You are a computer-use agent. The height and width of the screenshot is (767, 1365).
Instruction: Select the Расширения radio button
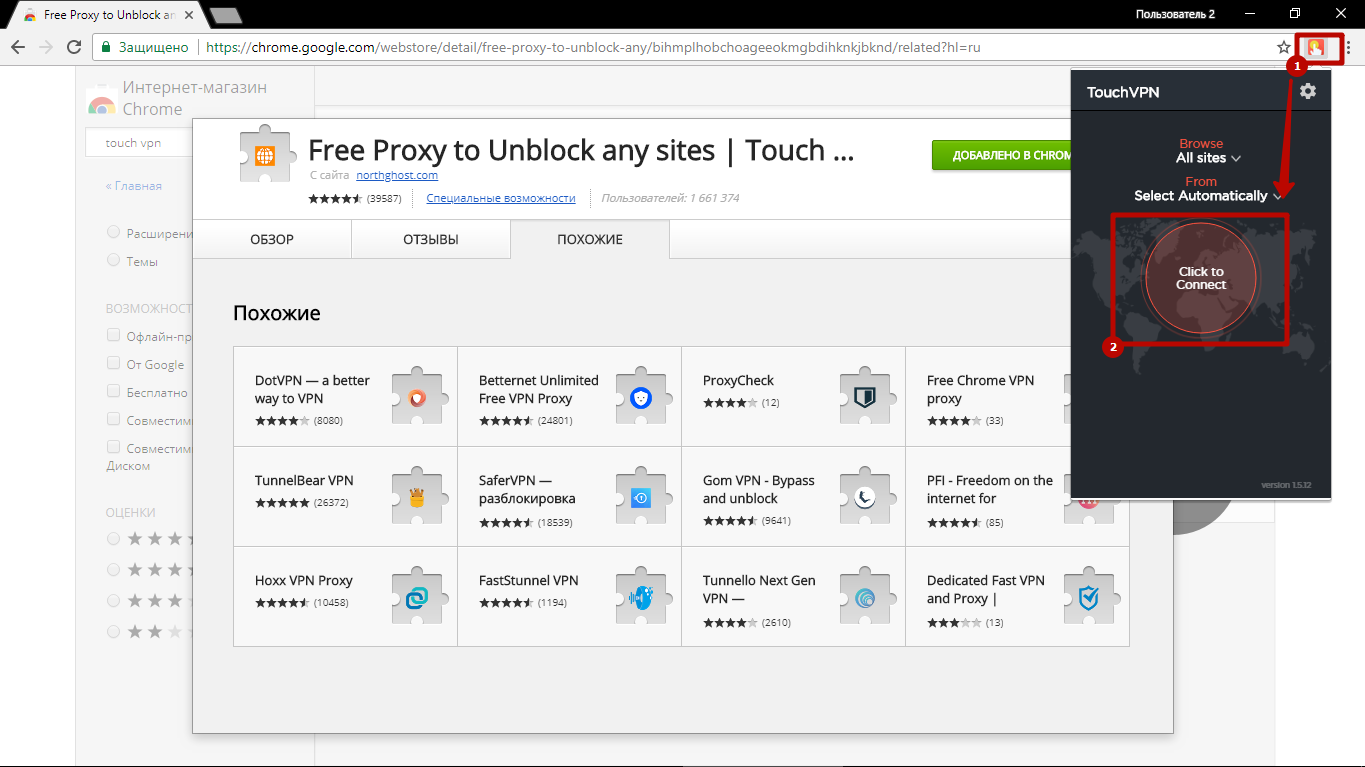click(x=113, y=232)
